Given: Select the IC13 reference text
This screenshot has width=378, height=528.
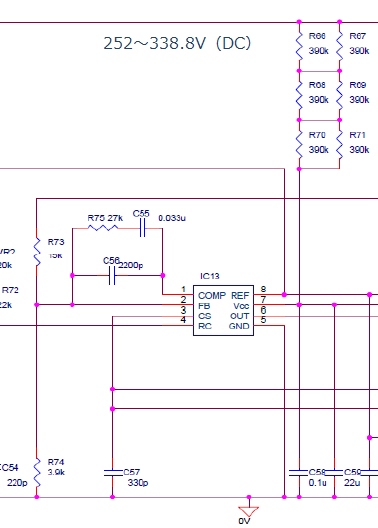Looking at the screenshot, I should [x=210, y=276].
